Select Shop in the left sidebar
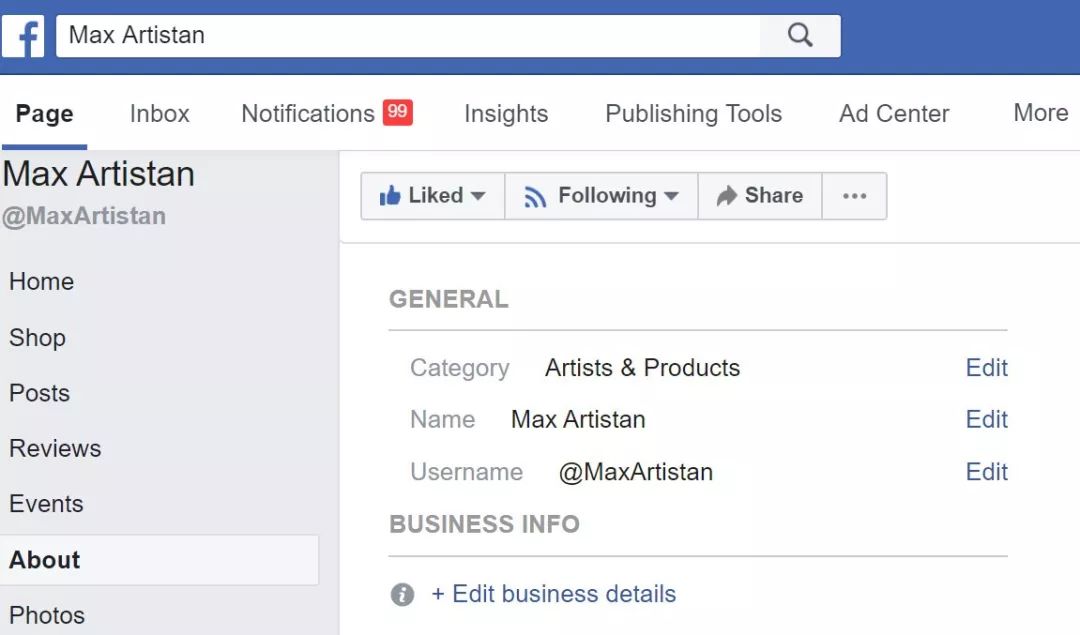Image resolution: width=1080 pixels, height=635 pixels. point(37,338)
